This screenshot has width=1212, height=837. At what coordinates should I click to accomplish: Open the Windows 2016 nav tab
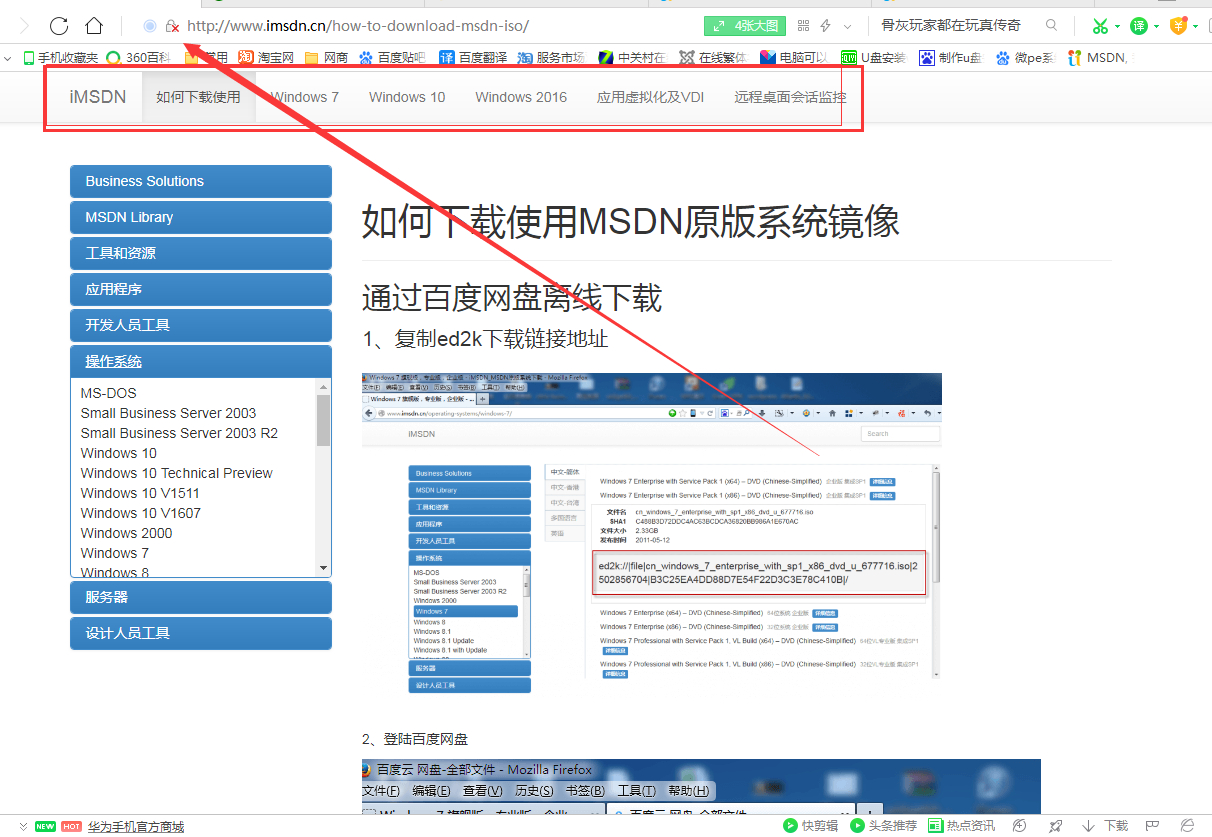(x=521, y=97)
